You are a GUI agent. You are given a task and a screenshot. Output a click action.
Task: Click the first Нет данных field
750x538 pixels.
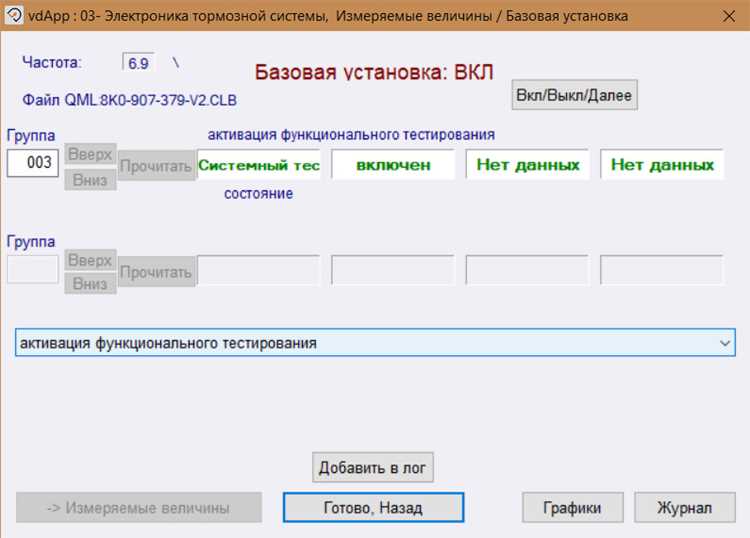[528, 165]
